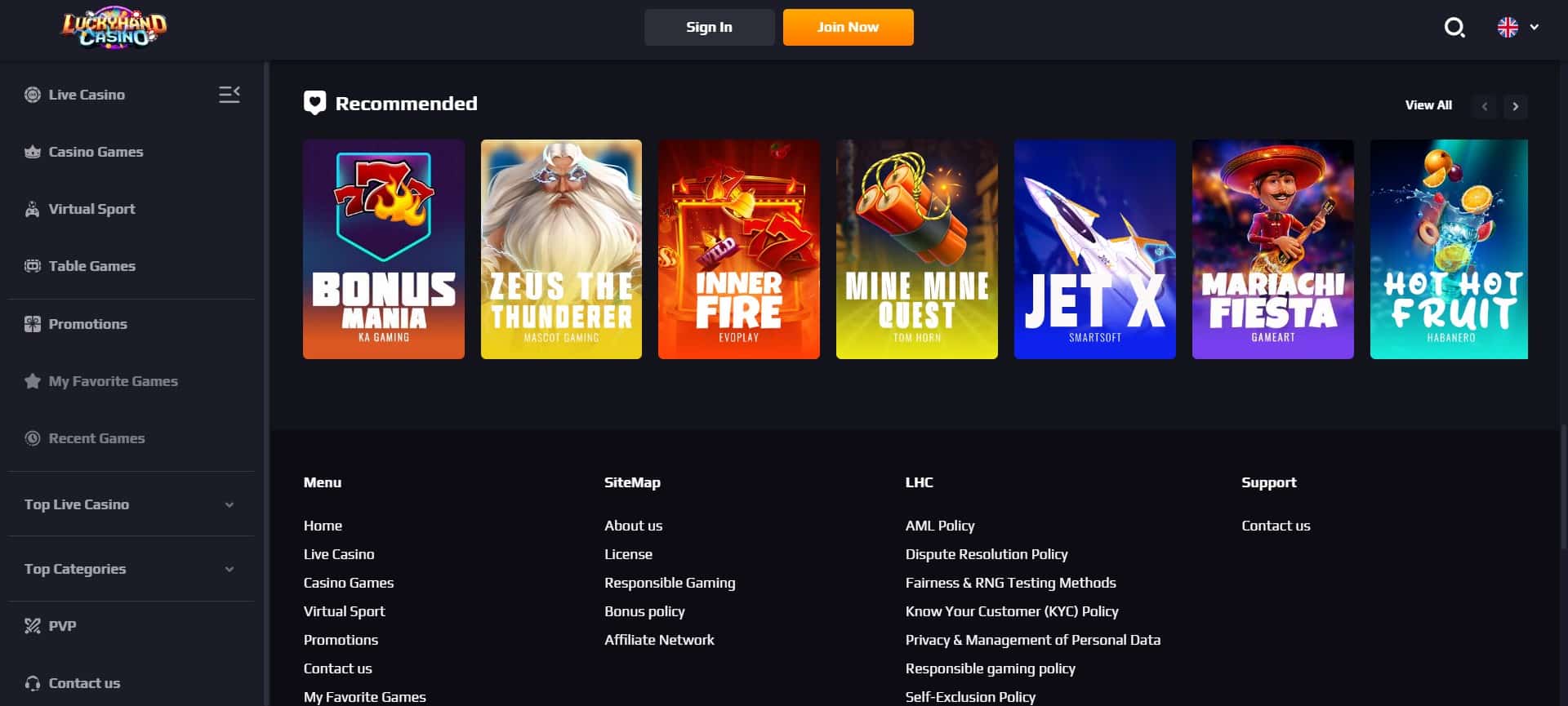Click Contact us under Menu column
1568x706 pixels.
(337, 668)
